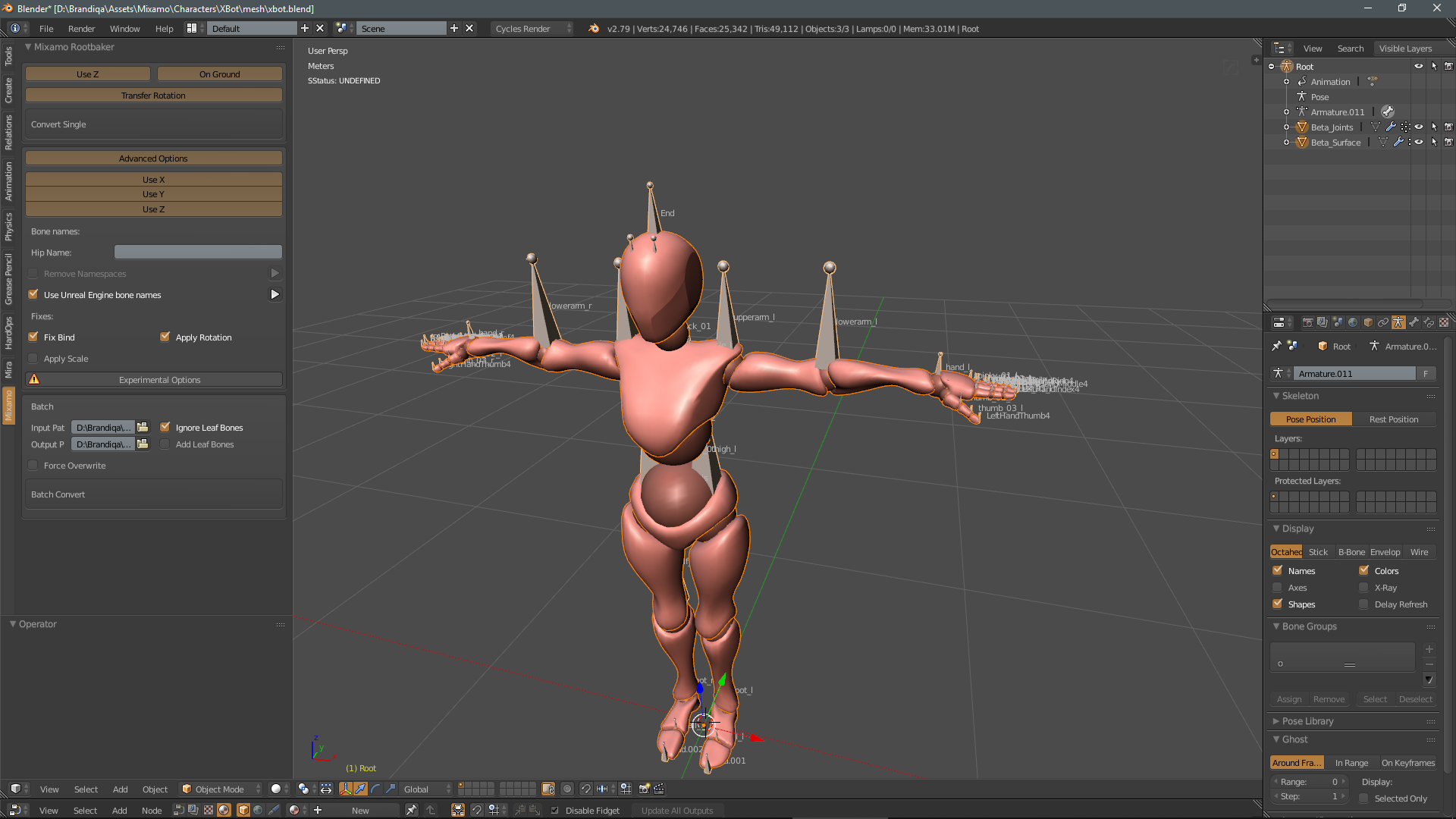Viewport: 1456px width, 819px height.
Task: Enable the translate manipulator arrow icon
Action: coord(360,789)
